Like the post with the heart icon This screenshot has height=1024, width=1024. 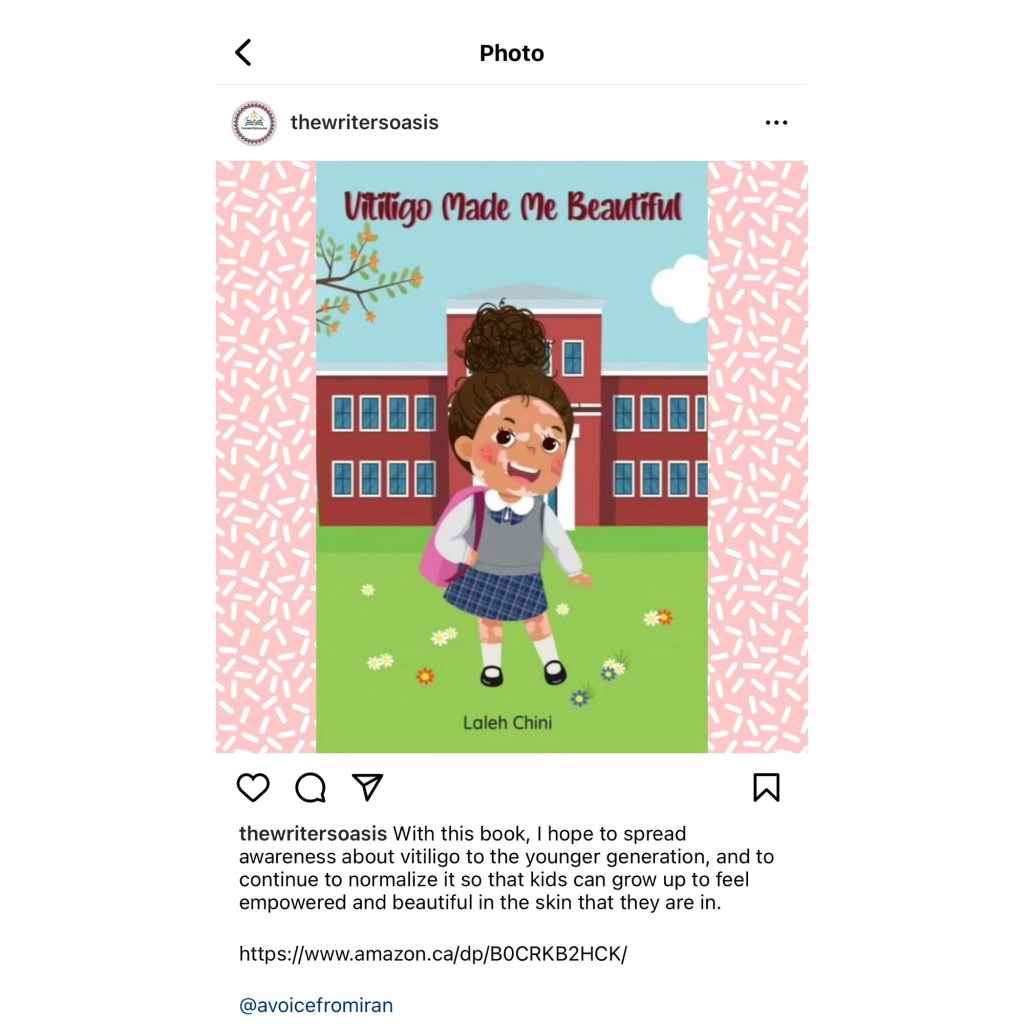[253, 787]
